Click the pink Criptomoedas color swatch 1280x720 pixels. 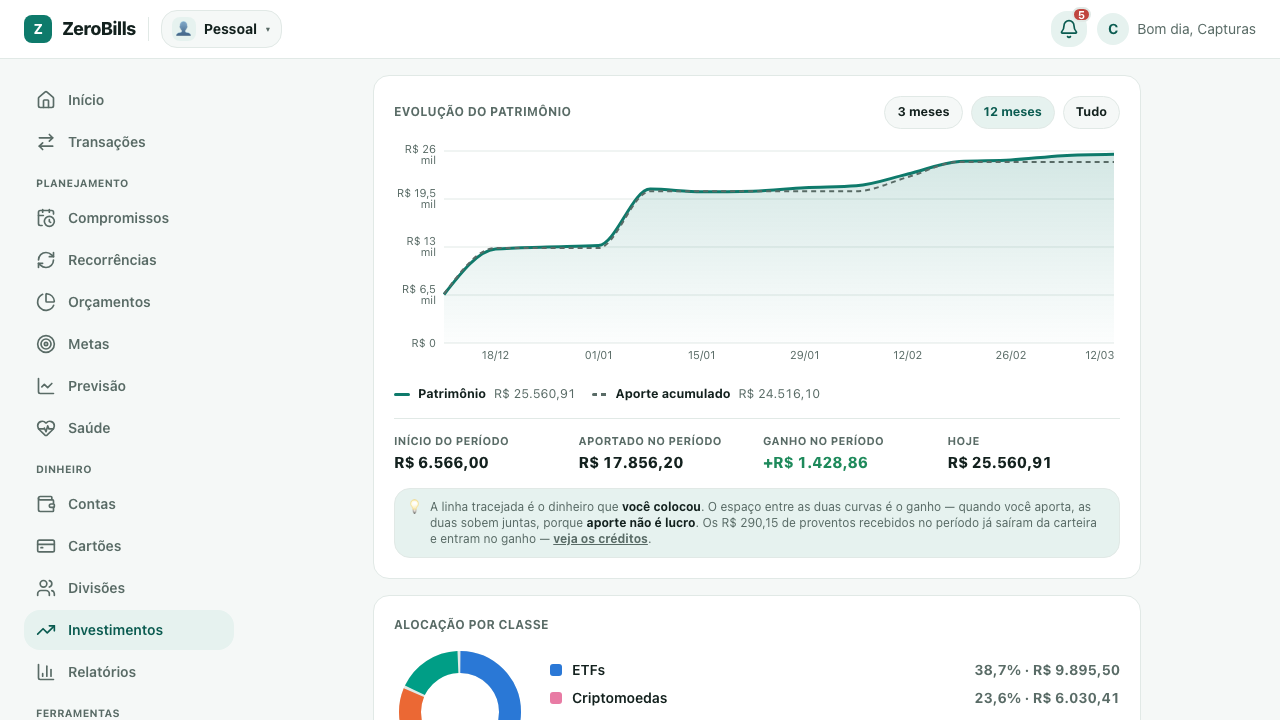(556, 698)
